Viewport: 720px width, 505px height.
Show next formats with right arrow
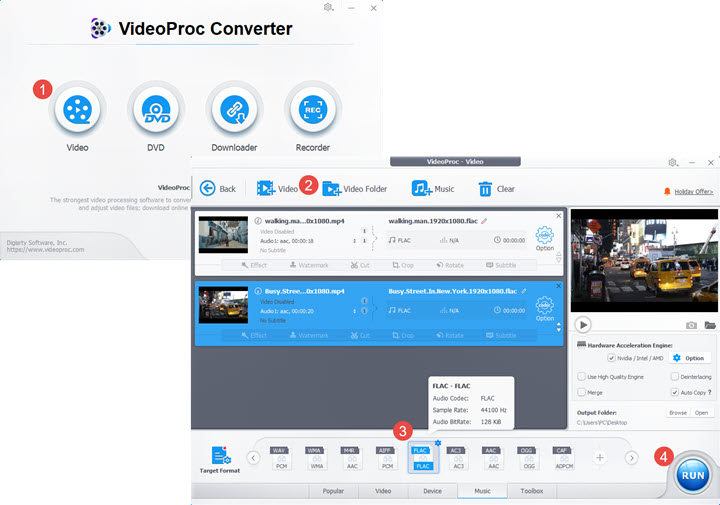(631, 457)
